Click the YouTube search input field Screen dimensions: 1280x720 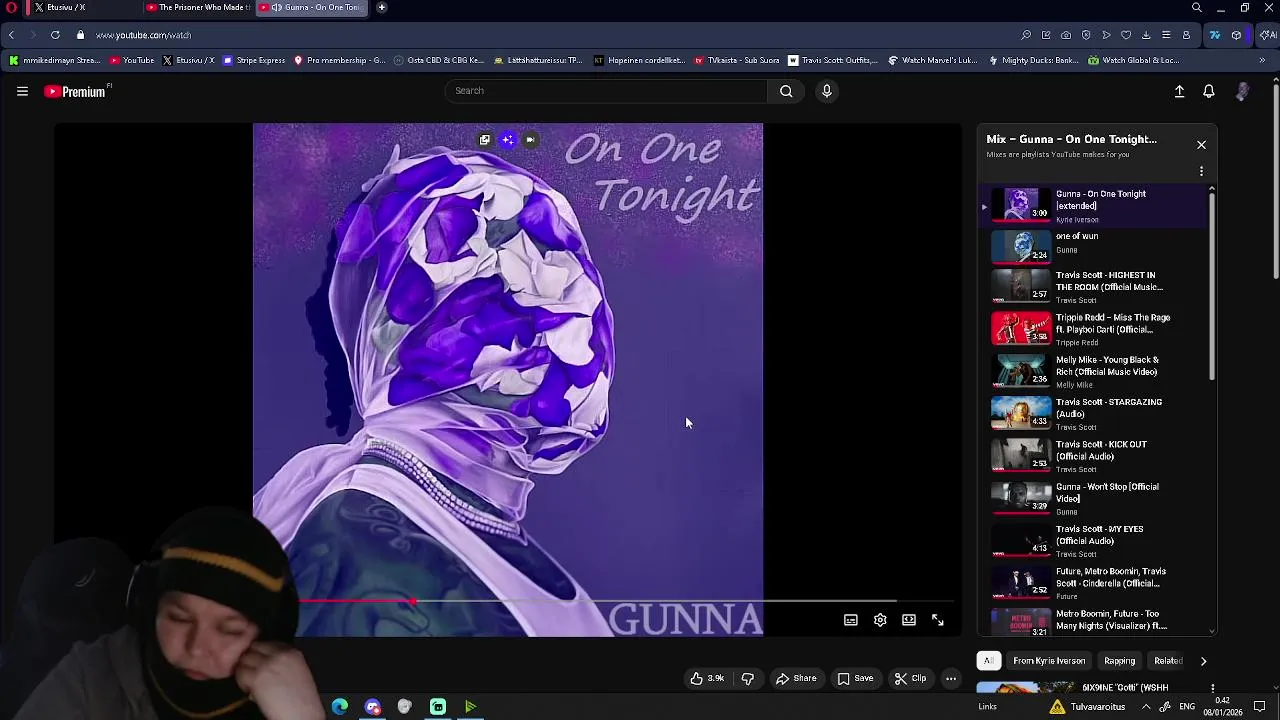pyautogui.click(x=606, y=91)
